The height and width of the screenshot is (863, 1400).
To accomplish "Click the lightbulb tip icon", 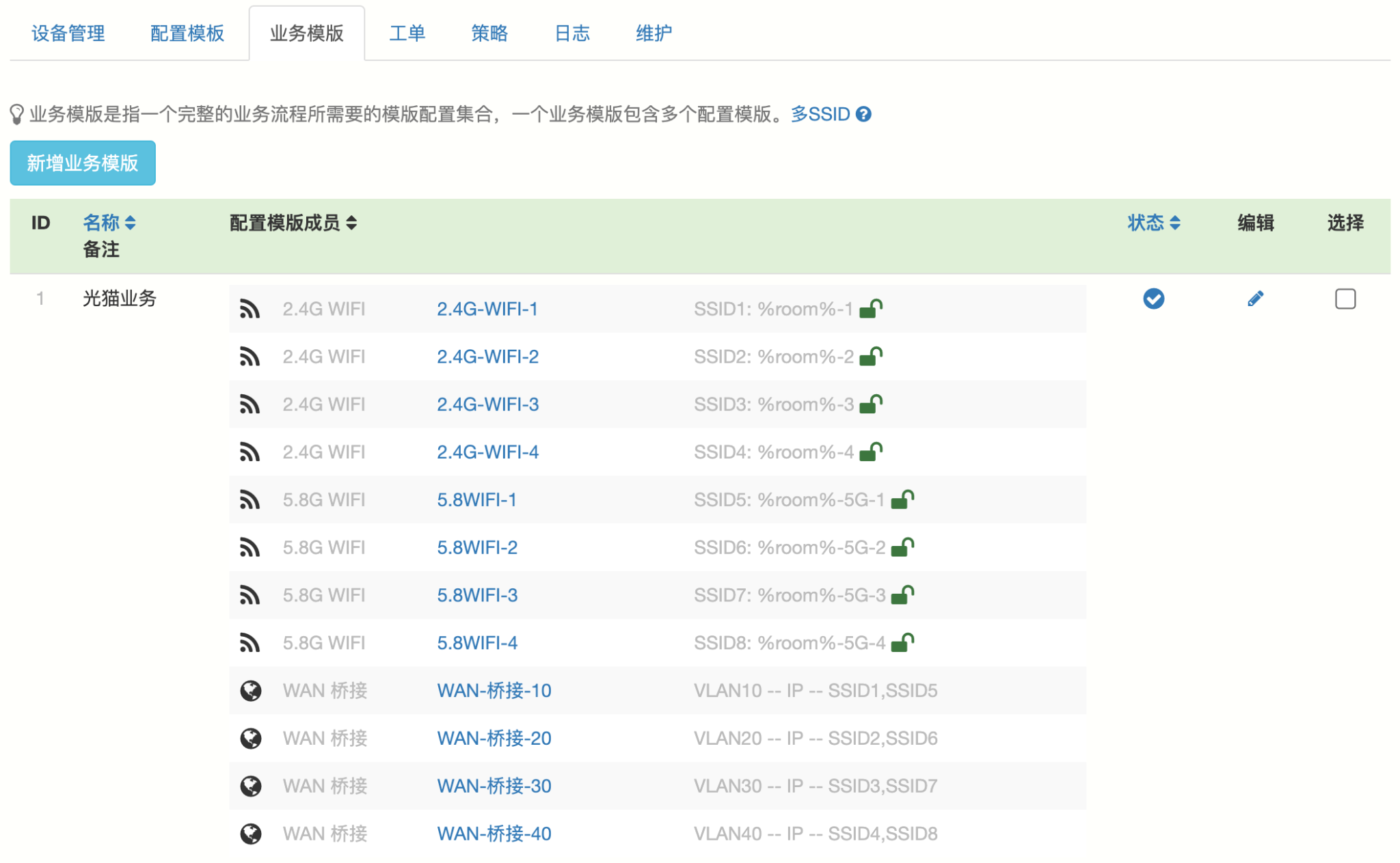I will click(x=17, y=114).
